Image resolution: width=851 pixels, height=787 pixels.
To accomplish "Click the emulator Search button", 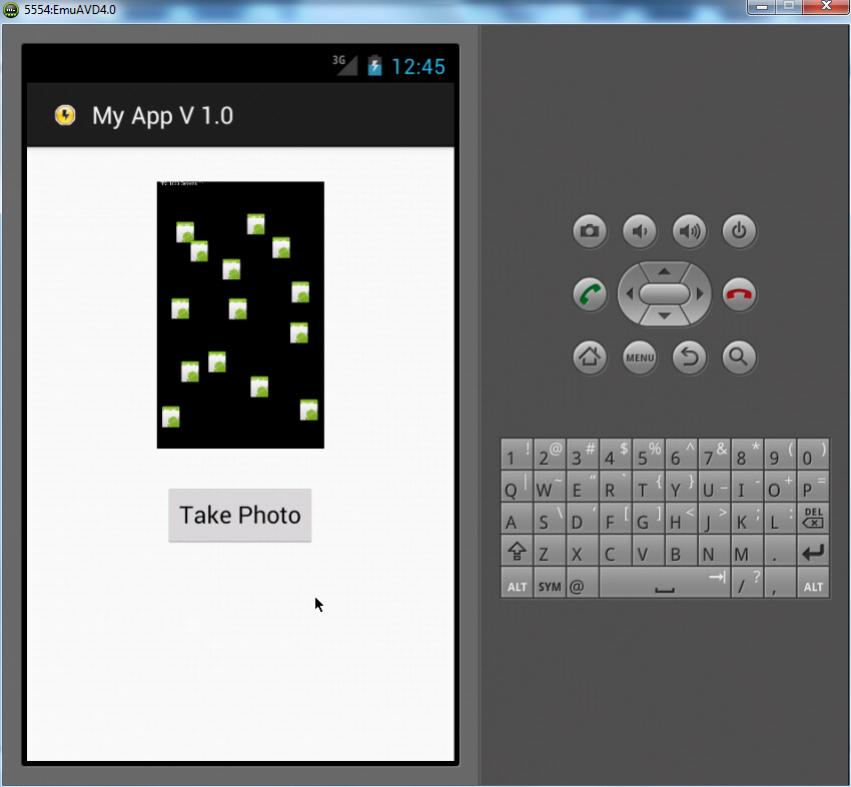I will (x=739, y=357).
